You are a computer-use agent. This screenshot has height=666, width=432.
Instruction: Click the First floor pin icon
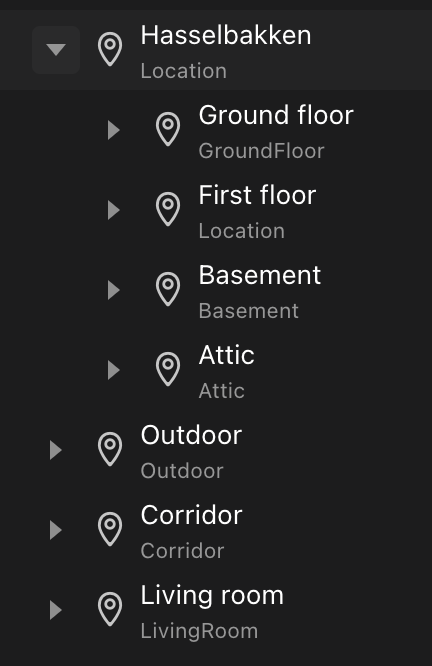coord(168,209)
